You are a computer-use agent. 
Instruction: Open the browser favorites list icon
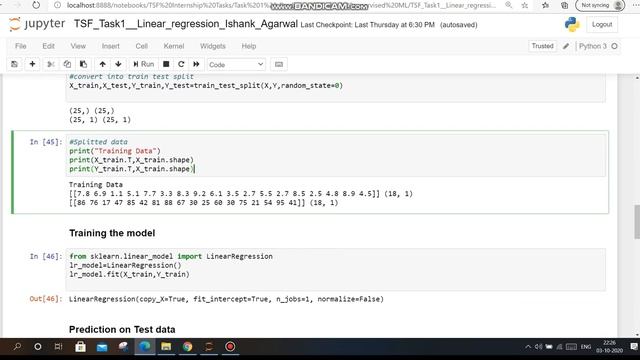point(545,5)
